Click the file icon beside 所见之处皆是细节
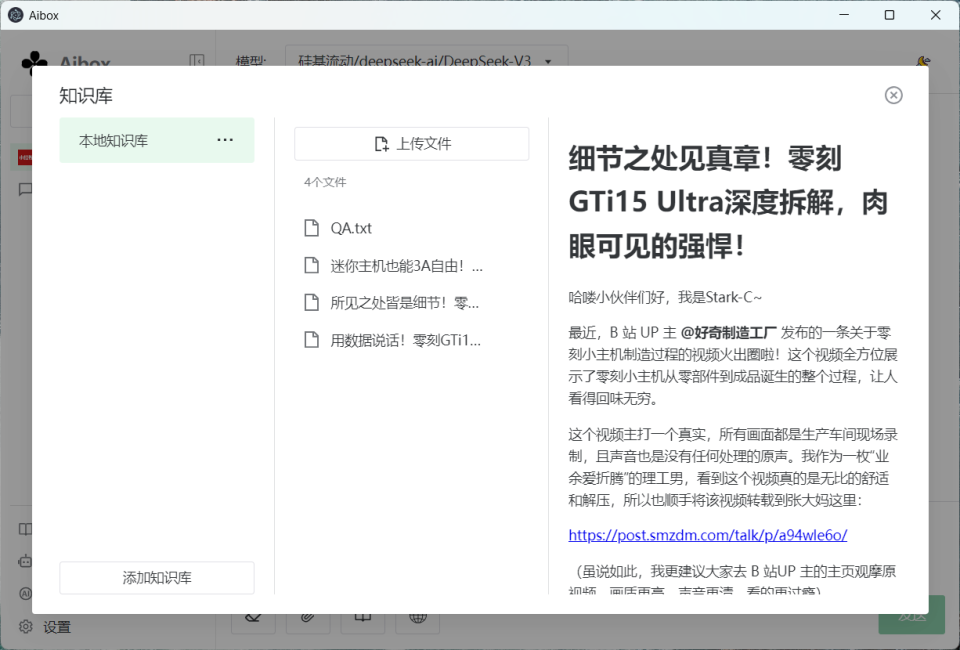Image resolution: width=960 pixels, height=650 pixels. 312,302
